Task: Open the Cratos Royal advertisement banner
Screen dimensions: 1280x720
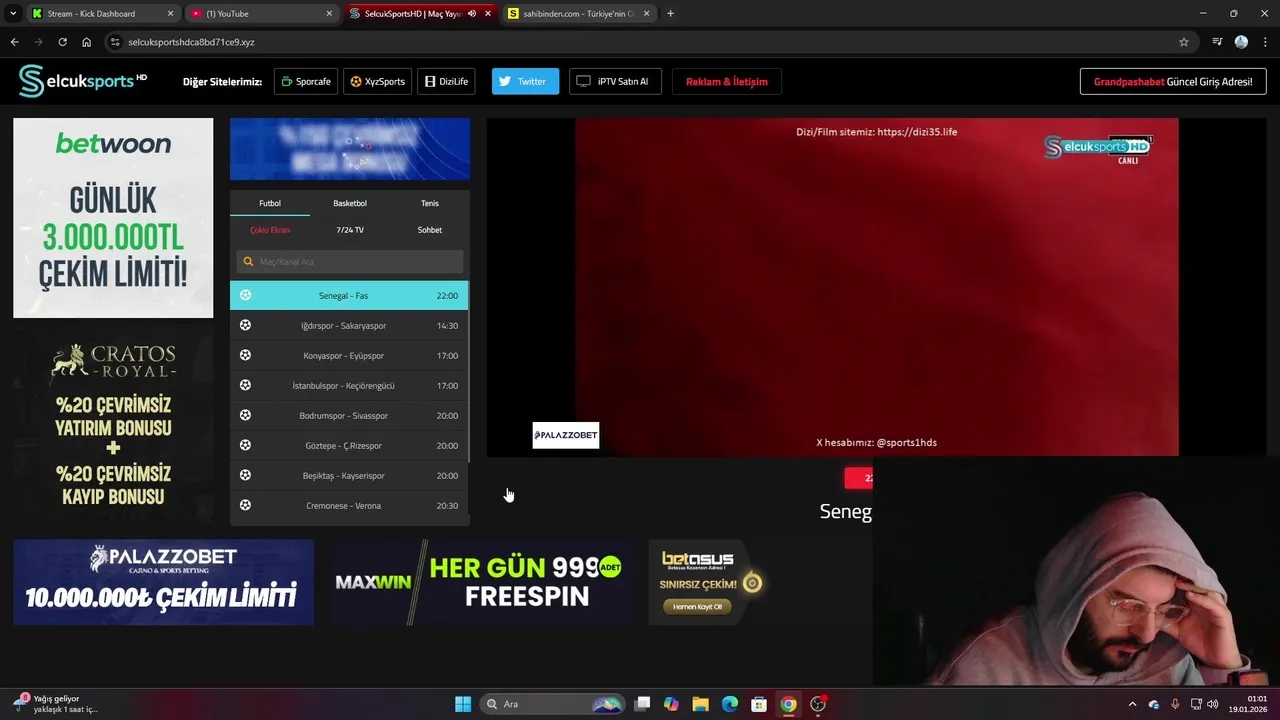Action: [x=113, y=426]
